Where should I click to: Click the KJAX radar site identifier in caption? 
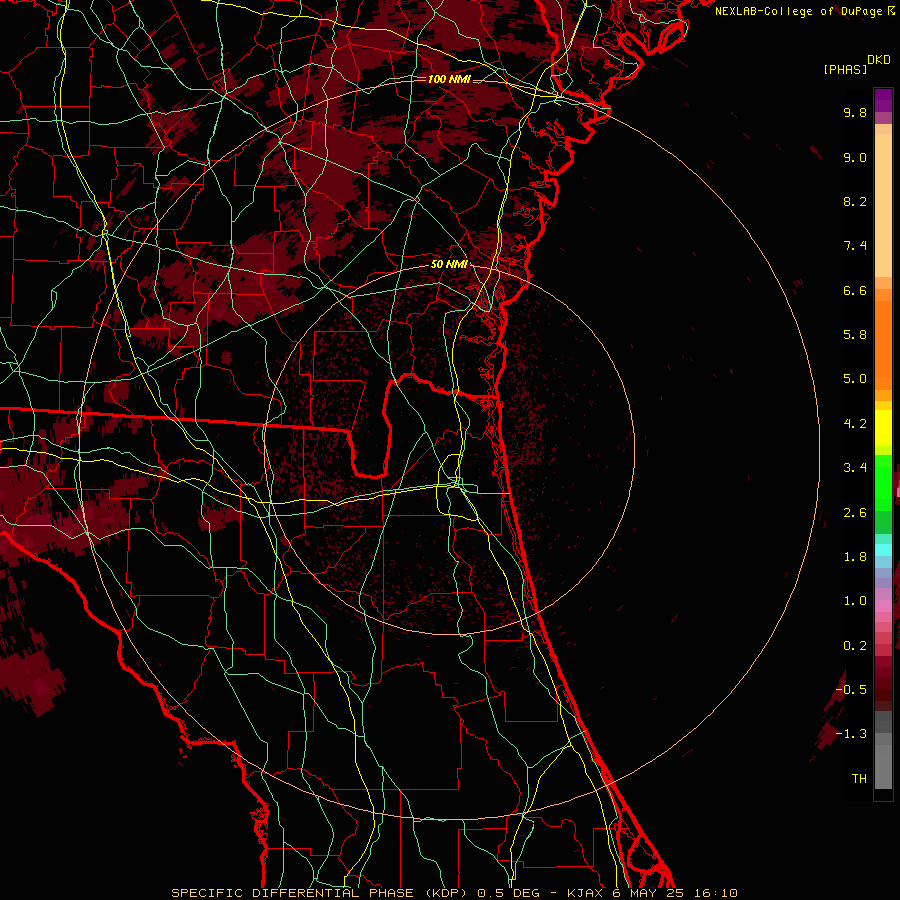pyautogui.click(x=584, y=893)
